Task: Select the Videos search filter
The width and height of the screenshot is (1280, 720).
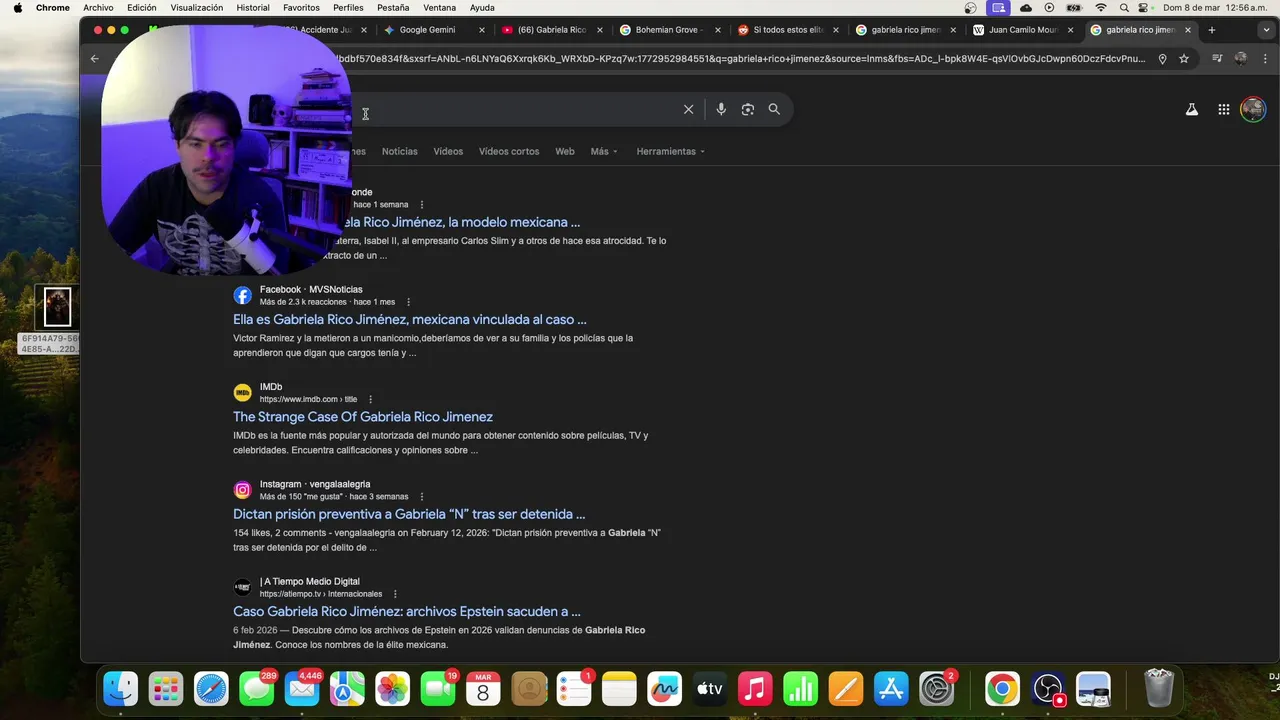Action: click(x=448, y=152)
